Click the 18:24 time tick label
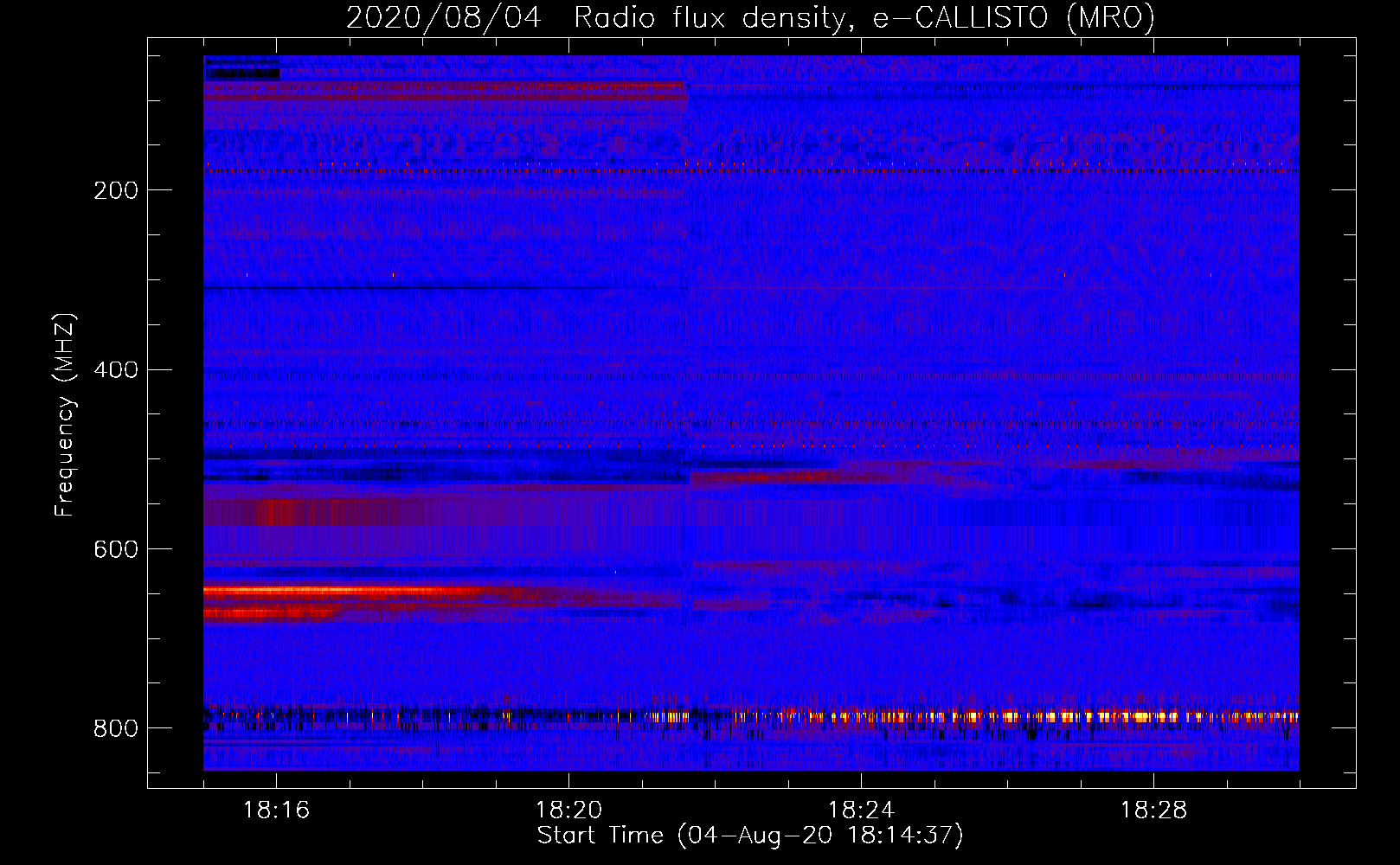Screen dimensions: 1400x865 point(861,811)
